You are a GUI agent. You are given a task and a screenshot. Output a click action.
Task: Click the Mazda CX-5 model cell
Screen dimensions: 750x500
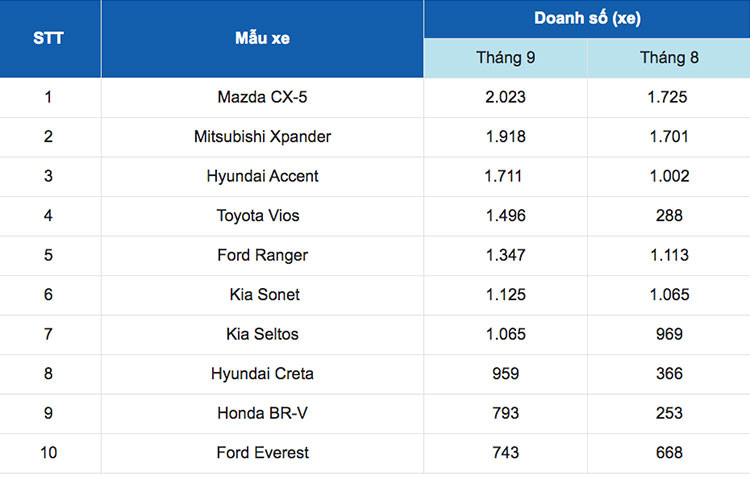coord(262,97)
